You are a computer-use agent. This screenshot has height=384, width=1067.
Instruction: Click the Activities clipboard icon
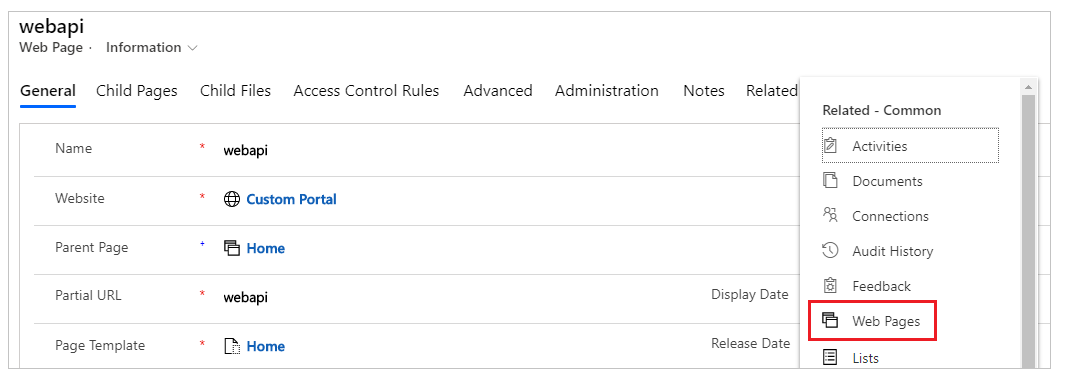pyautogui.click(x=830, y=146)
